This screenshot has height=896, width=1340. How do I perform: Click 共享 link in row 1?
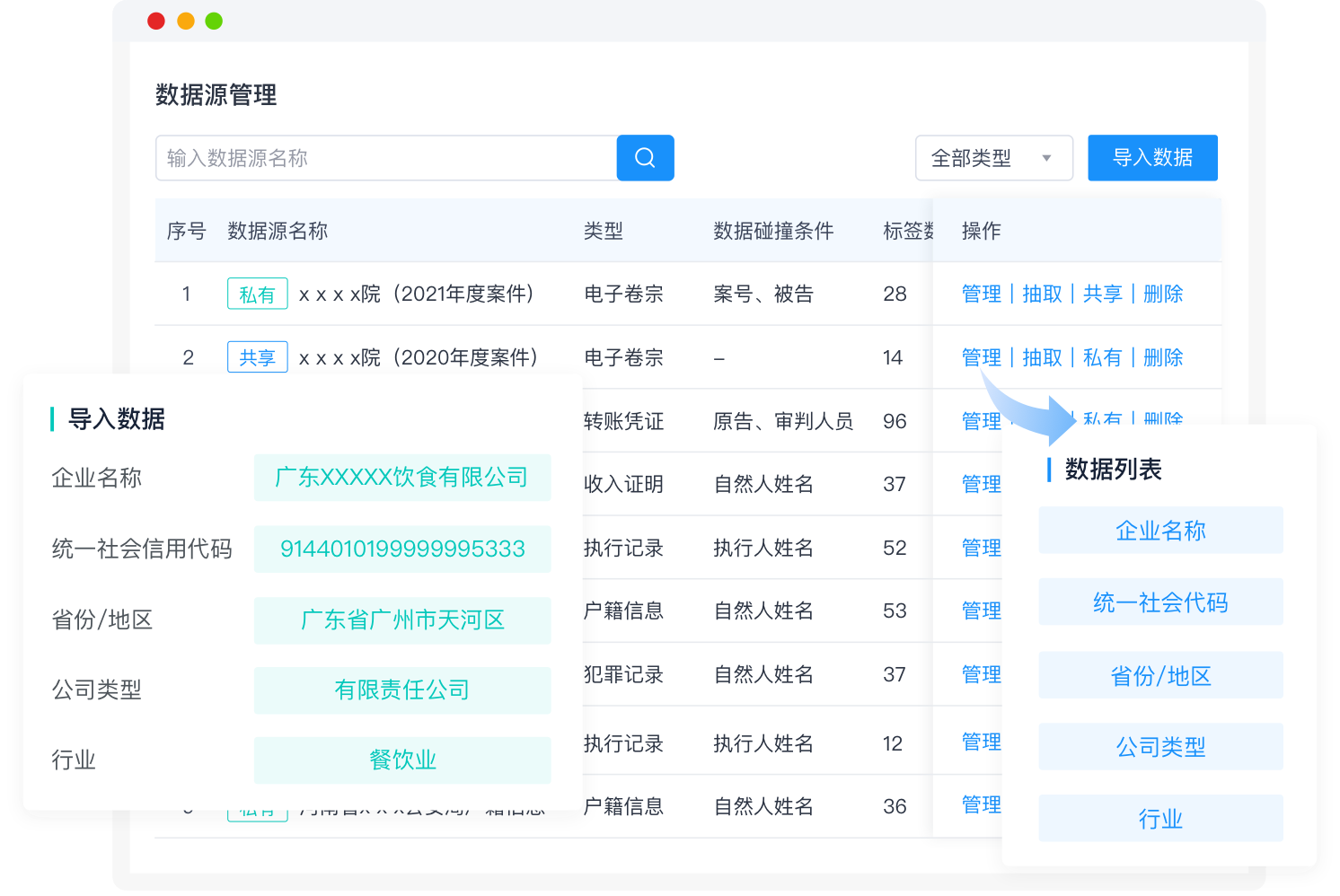click(x=1102, y=294)
